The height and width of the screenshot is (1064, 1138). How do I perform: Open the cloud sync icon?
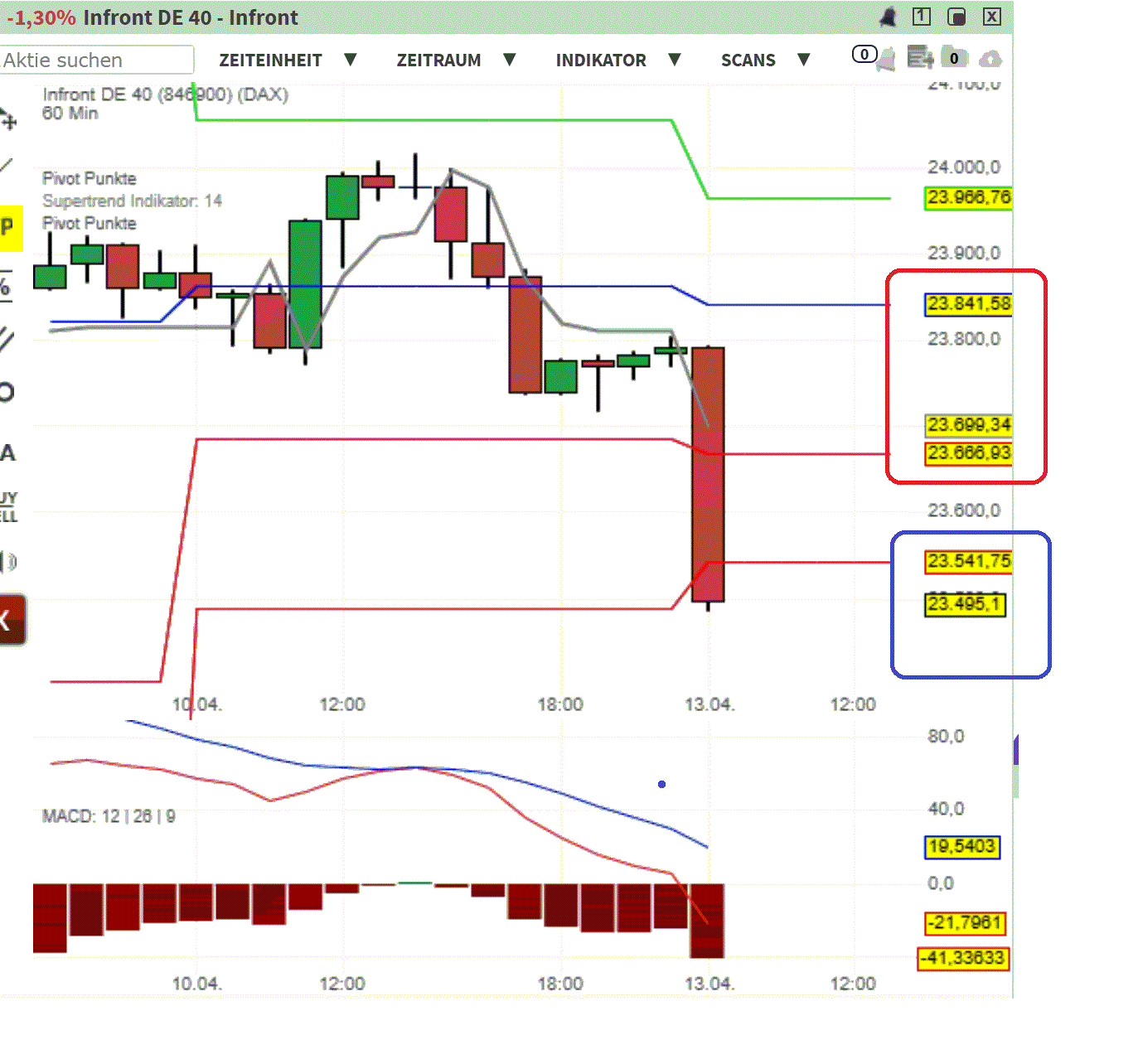(990, 58)
